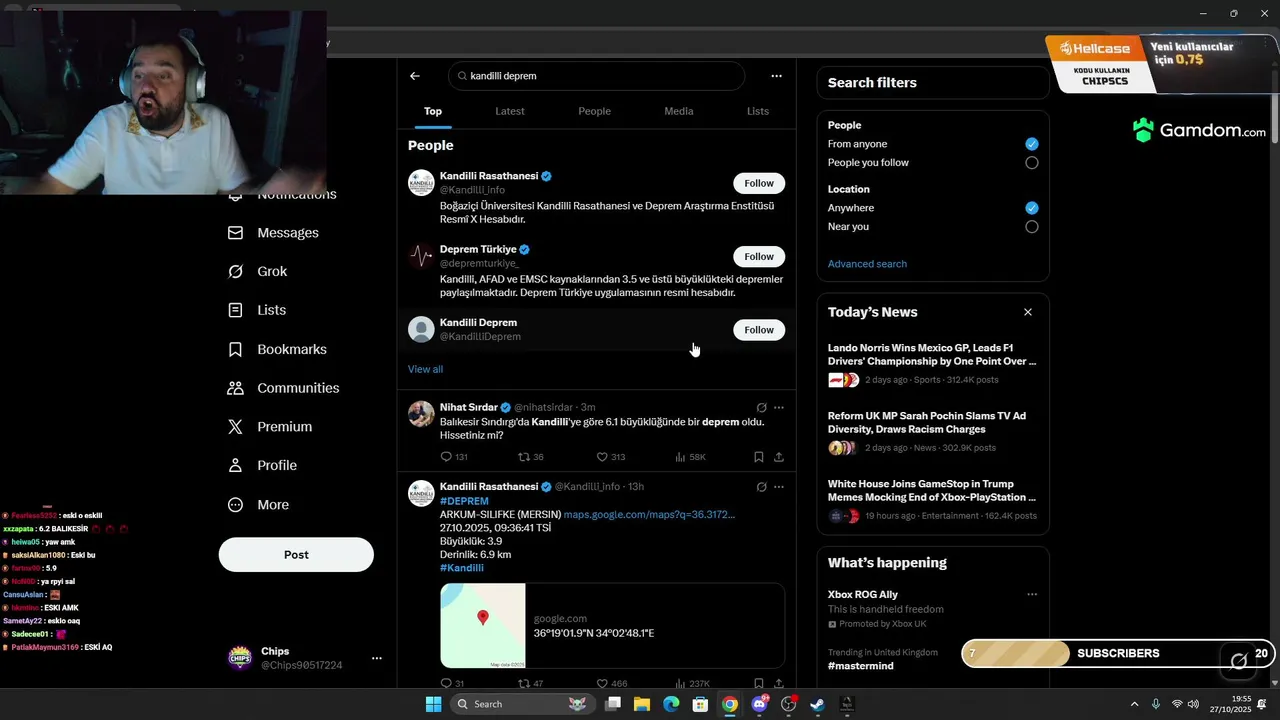Switch to the Top tab
This screenshot has width=1280, height=720.
click(433, 111)
